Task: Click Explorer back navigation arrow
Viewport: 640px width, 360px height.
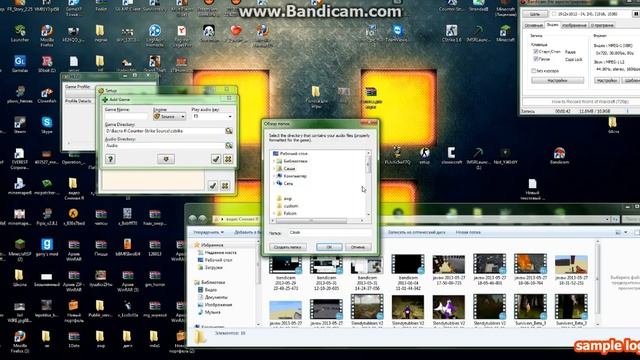Action: tap(193, 219)
